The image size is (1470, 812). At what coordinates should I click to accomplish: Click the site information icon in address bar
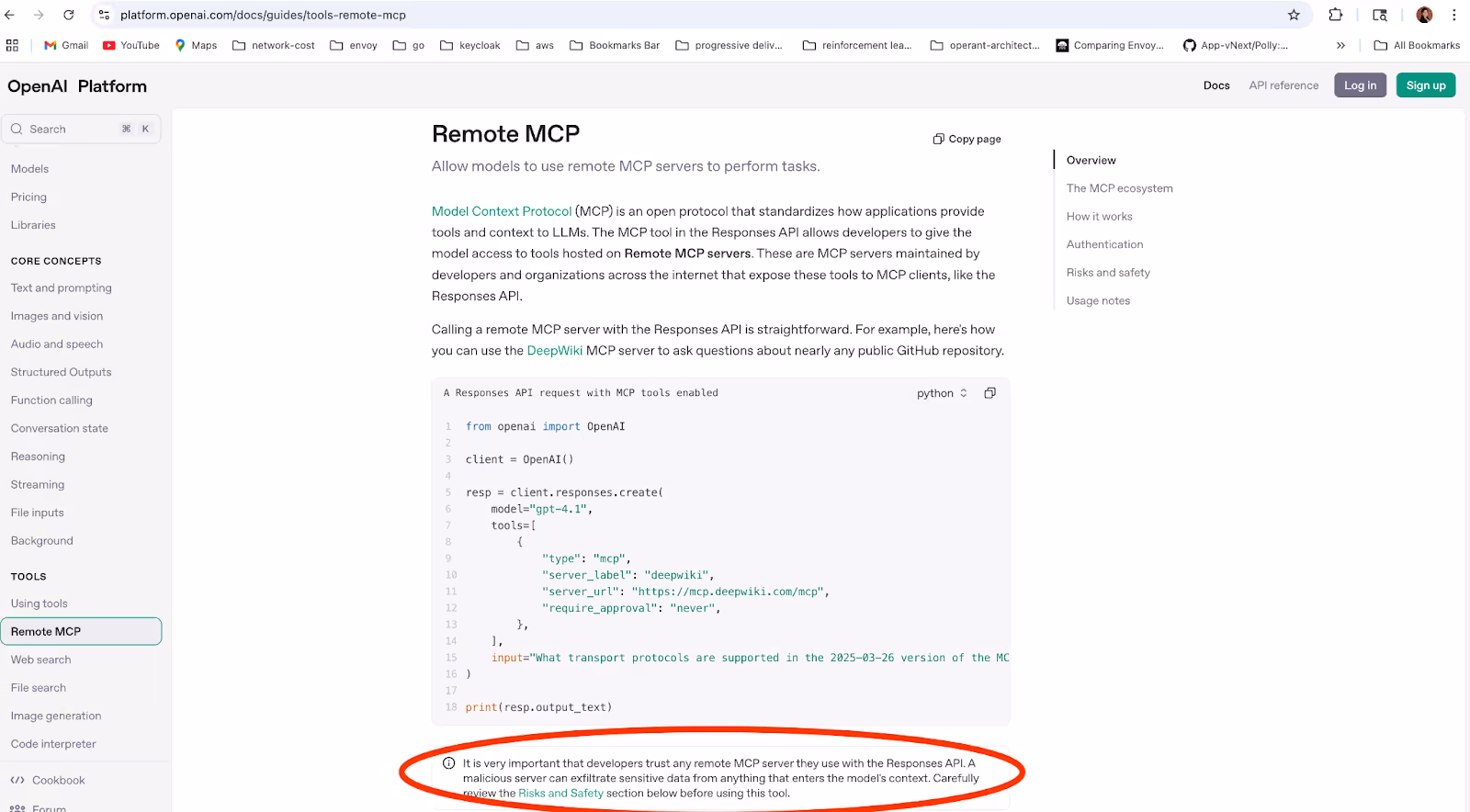[104, 15]
